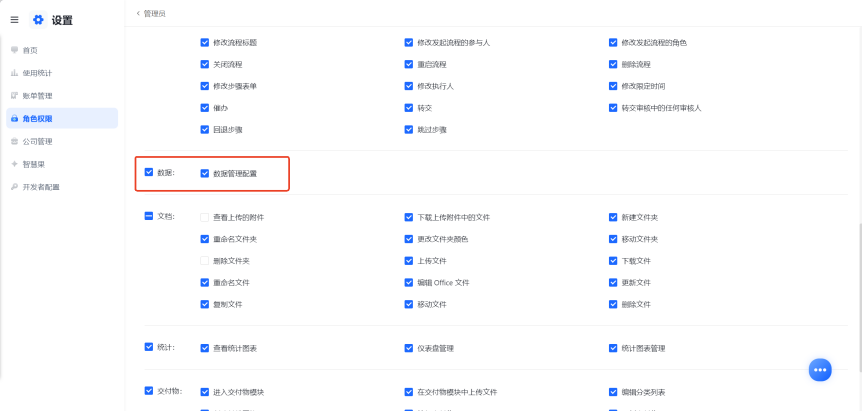Disable 修改步骤表单 permission
862x411 pixels.
[x=205, y=86]
